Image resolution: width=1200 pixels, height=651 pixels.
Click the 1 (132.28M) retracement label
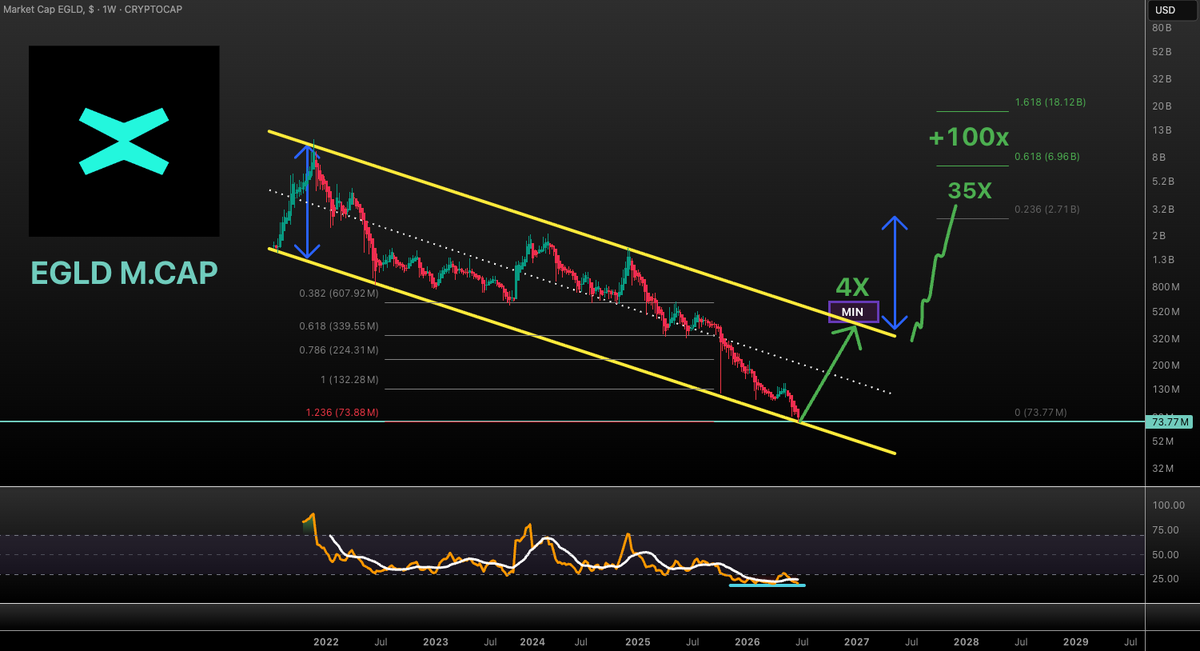[348, 380]
